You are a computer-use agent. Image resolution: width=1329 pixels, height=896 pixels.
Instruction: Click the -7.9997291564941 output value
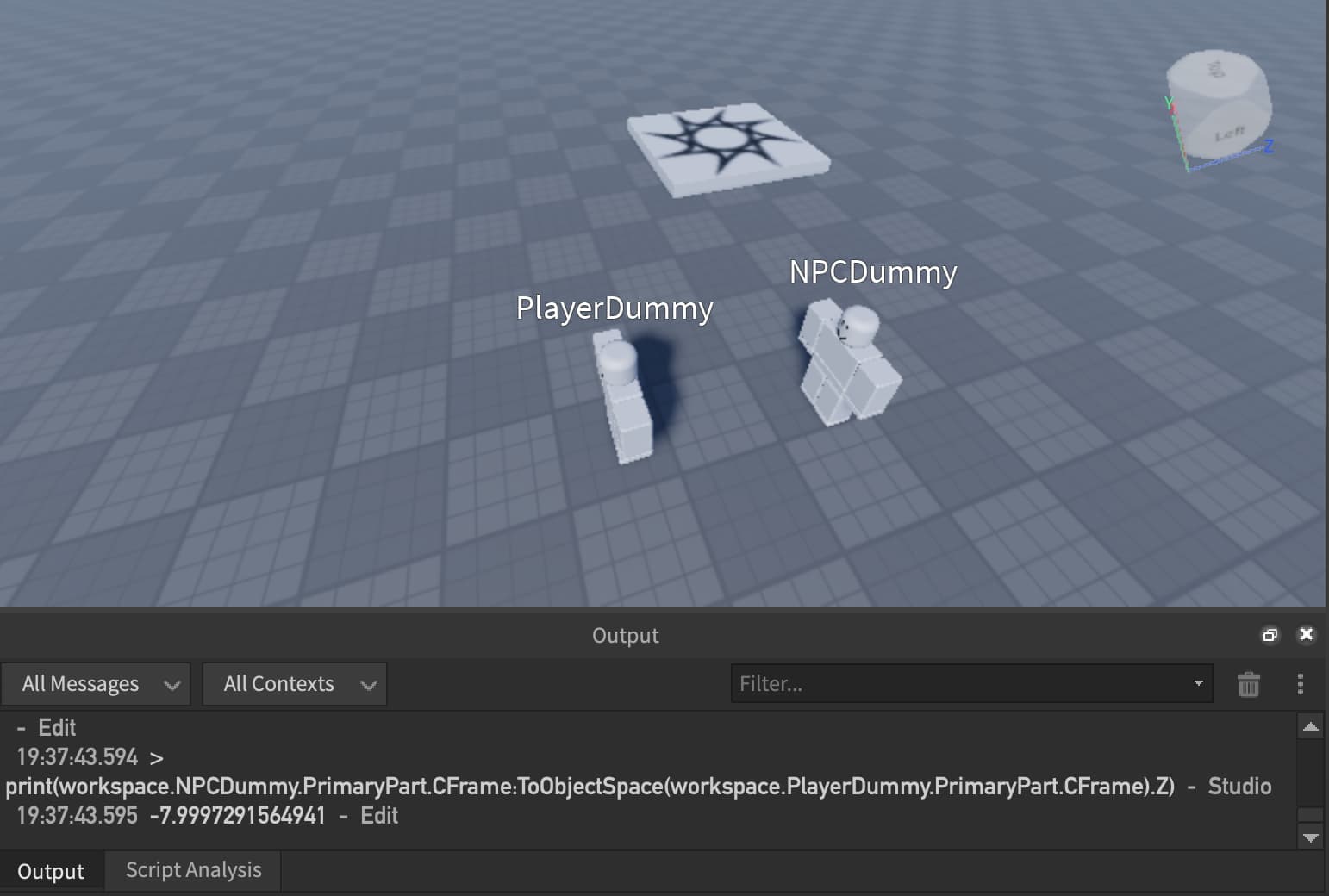[238, 816]
